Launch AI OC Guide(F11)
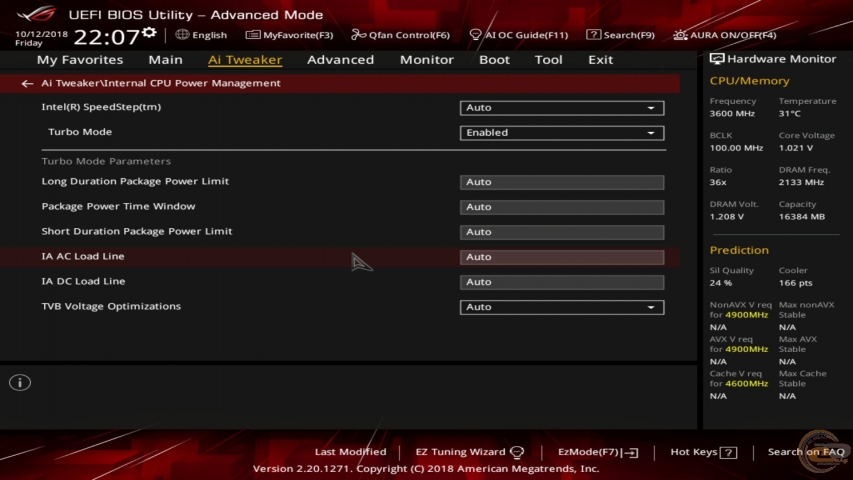Image resolution: width=853 pixels, height=480 pixels. pyautogui.click(x=518, y=35)
